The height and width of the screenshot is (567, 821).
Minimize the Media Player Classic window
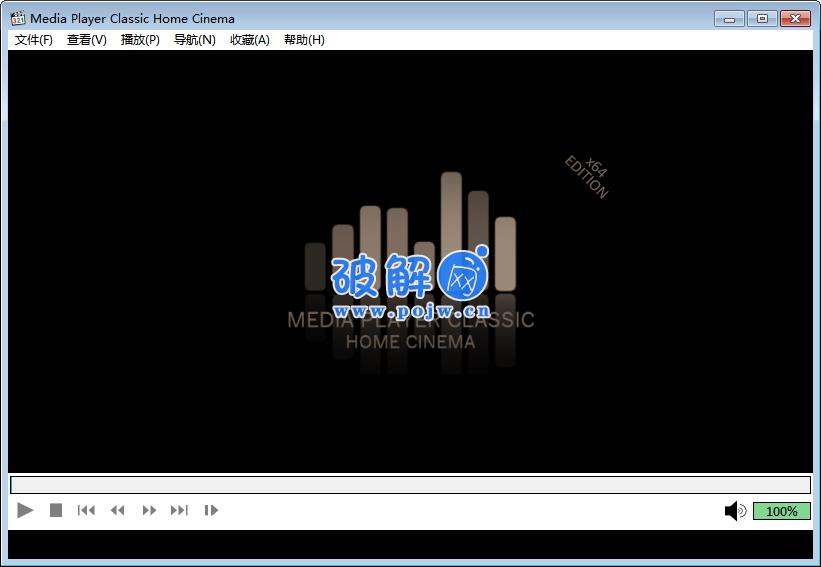pyautogui.click(x=729, y=19)
